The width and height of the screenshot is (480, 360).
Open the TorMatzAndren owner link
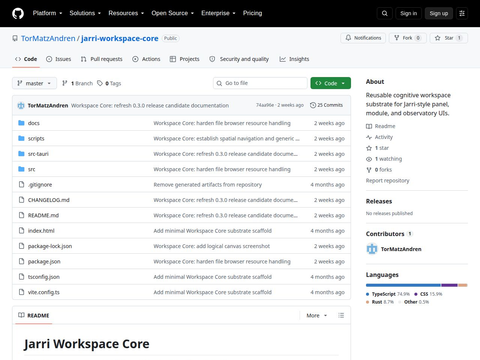pyautogui.click(x=48, y=38)
